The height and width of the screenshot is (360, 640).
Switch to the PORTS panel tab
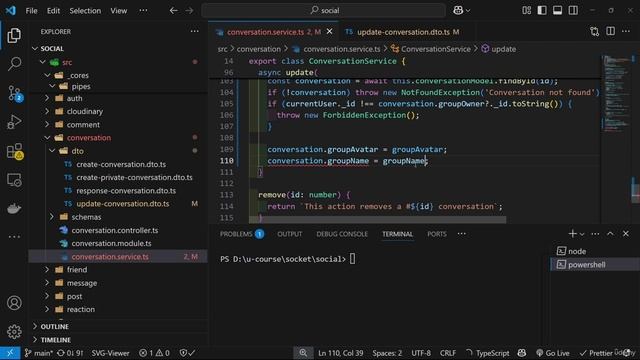pos(436,234)
